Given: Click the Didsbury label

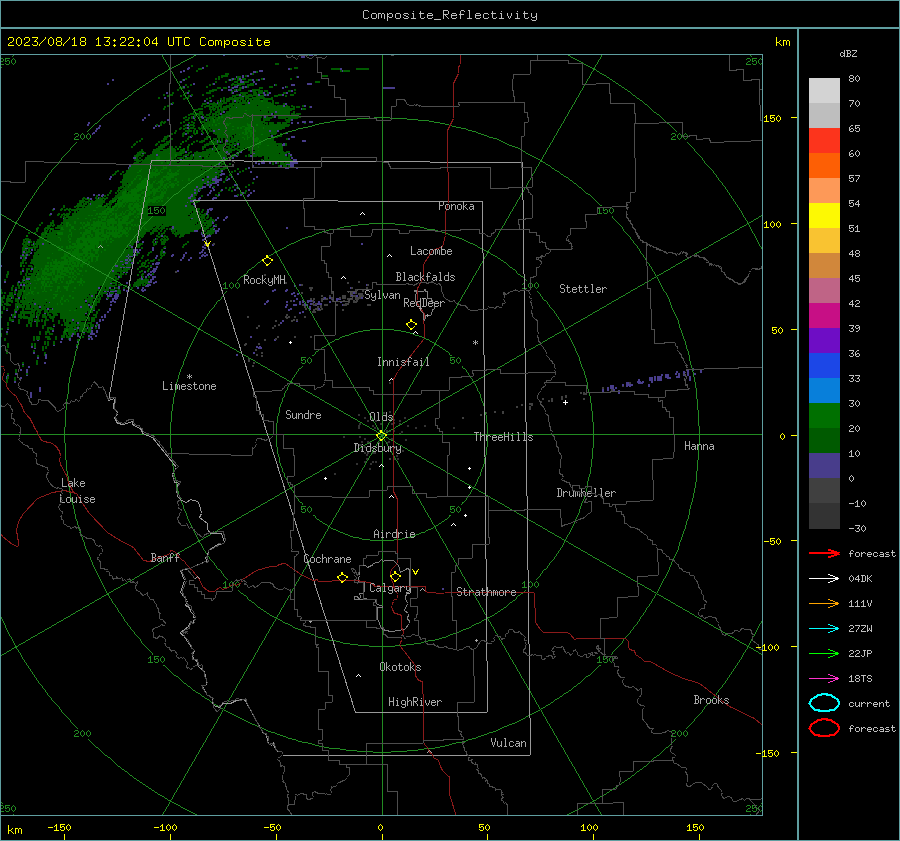Looking at the screenshot, I should click(x=377, y=448).
